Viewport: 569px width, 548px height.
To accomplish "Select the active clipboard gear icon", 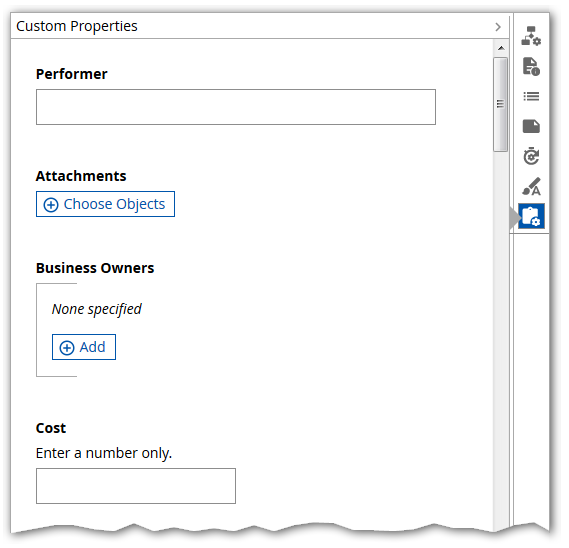I will coord(531,216).
